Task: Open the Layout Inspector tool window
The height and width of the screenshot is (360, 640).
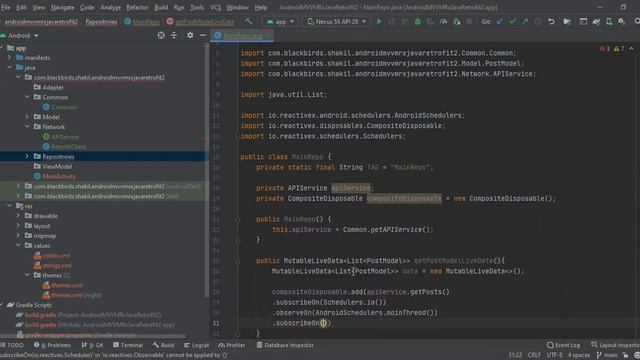Action: (x=616, y=345)
